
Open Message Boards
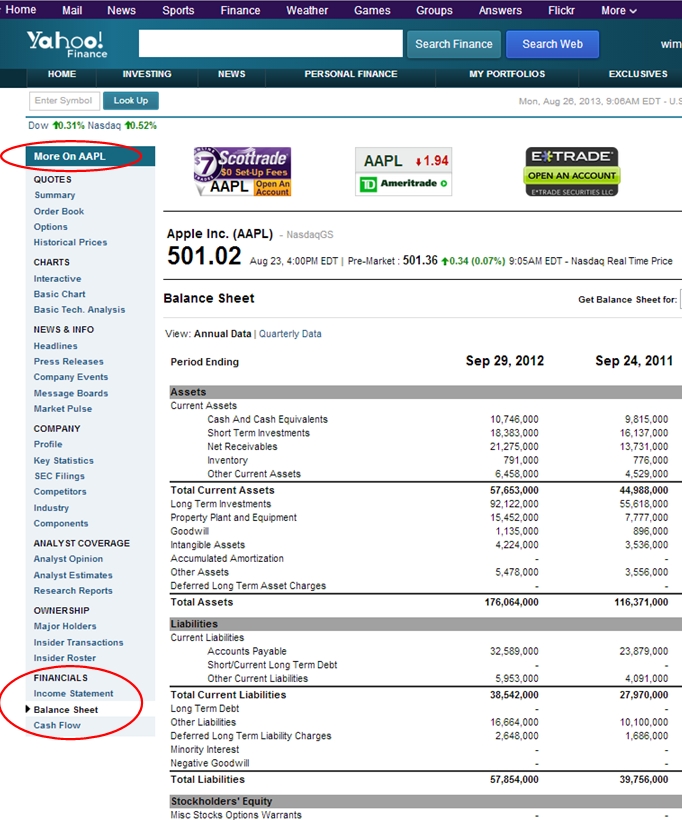[x=71, y=393]
